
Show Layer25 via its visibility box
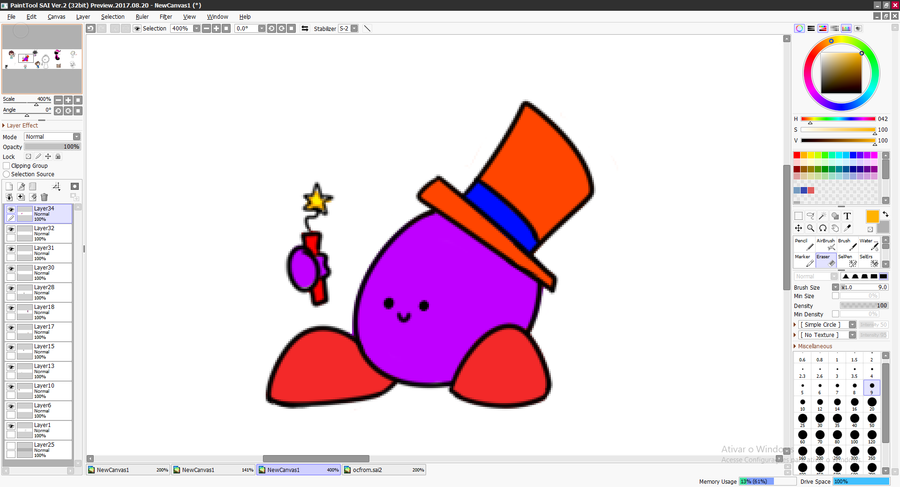(x=11, y=446)
